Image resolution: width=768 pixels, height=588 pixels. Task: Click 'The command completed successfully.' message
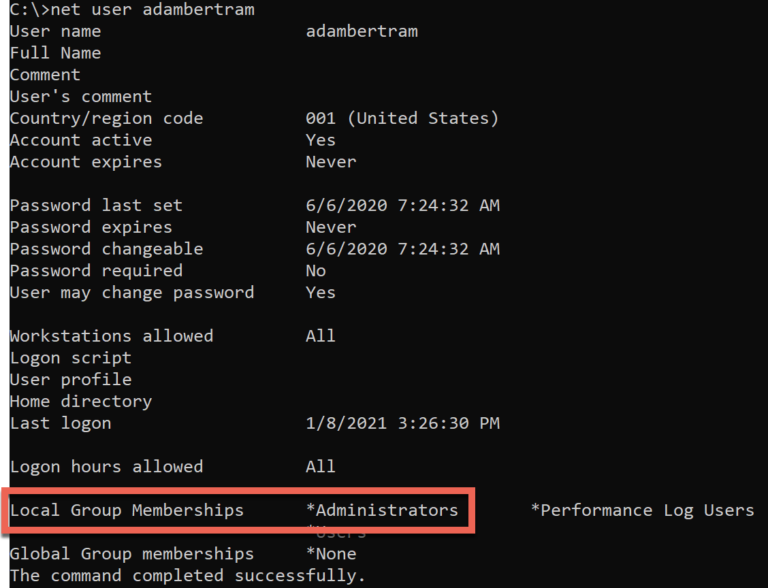[188, 576]
